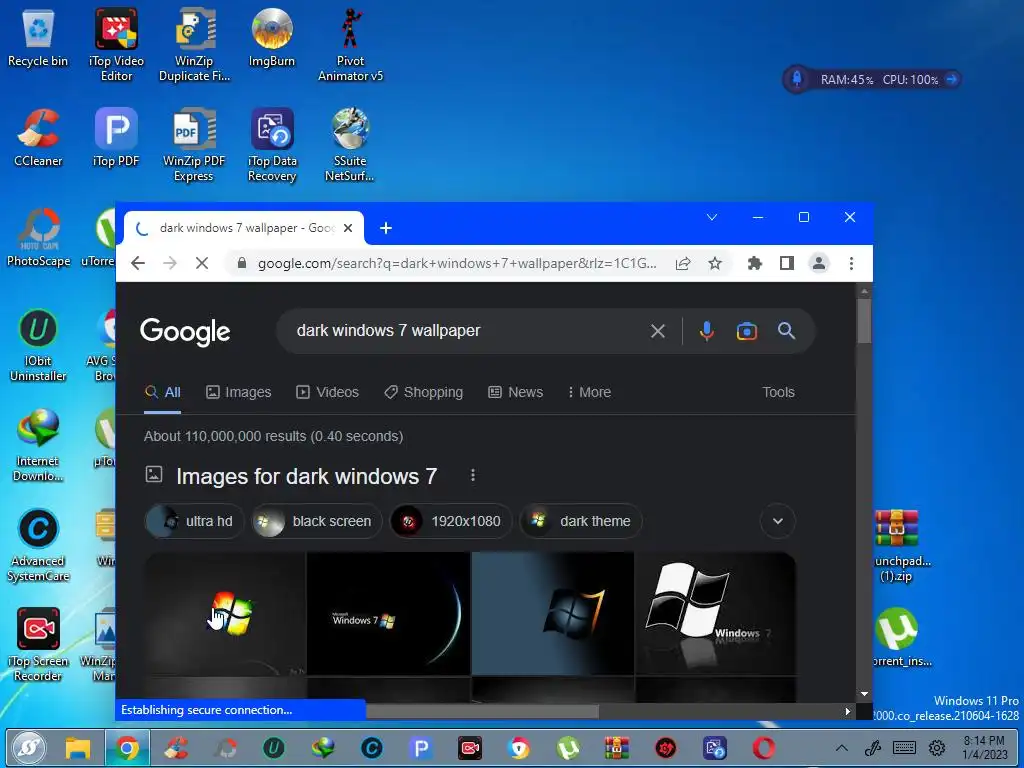Viewport: 1024px width, 768px height.
Task: Open the Chrome side panel
Action: [787, 263]
